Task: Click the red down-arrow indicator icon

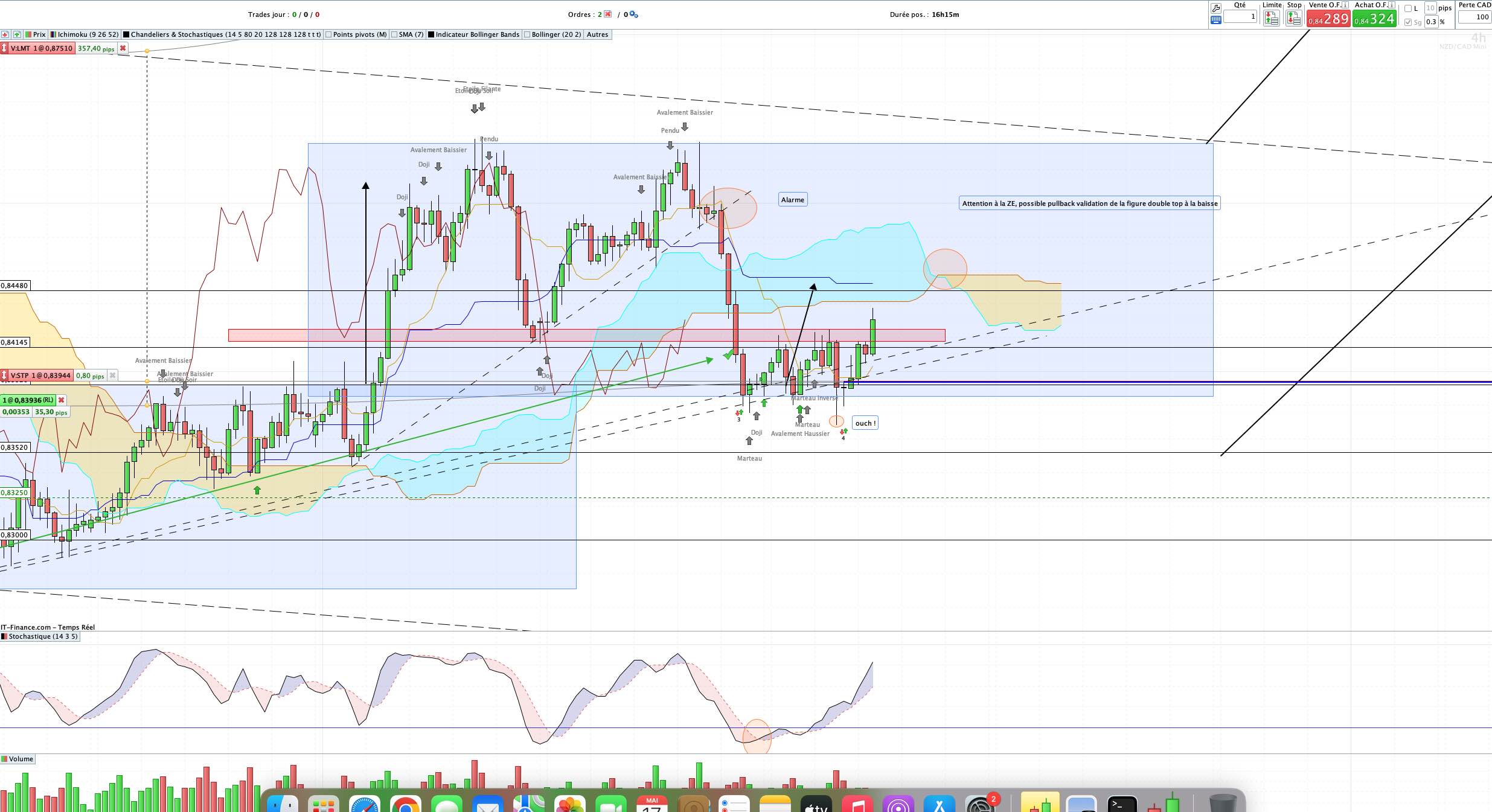Action: pyautogui.click(x=5, y=34)
